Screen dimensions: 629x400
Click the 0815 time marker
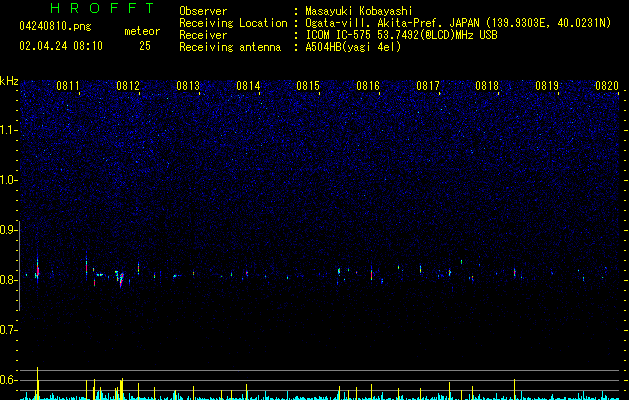click(308, 86)
